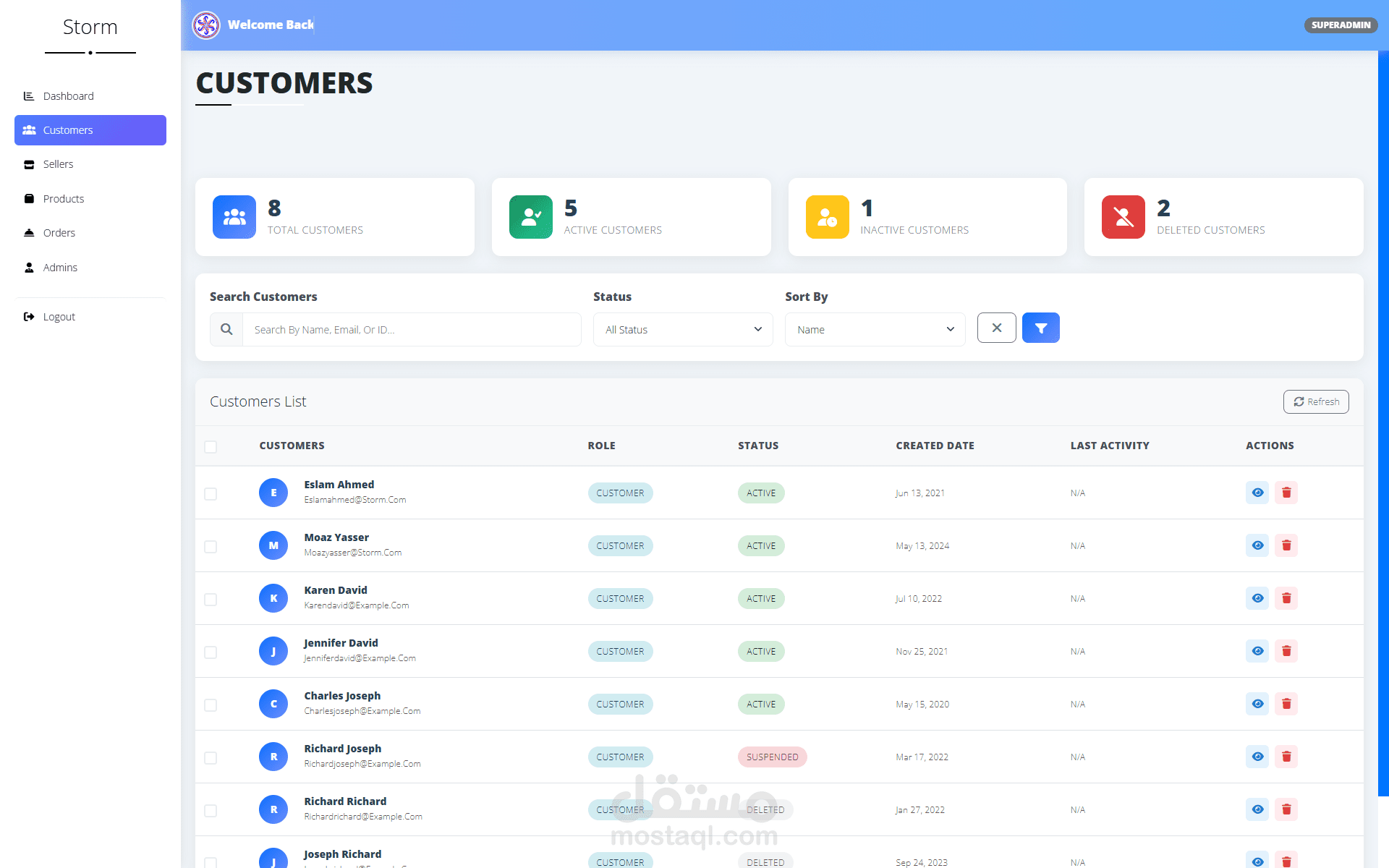Viewport: 1389px width, 868px height.
Task: Open the Sellers menu item
Action: (58, 164)
